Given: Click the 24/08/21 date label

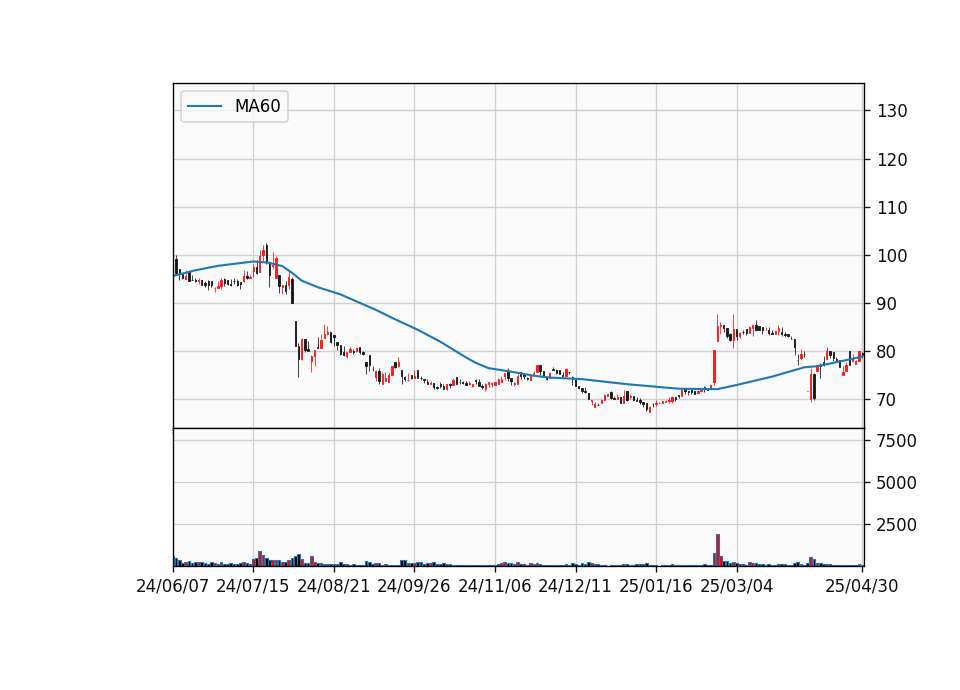Looking at the screenshot, I should [334, 586].
